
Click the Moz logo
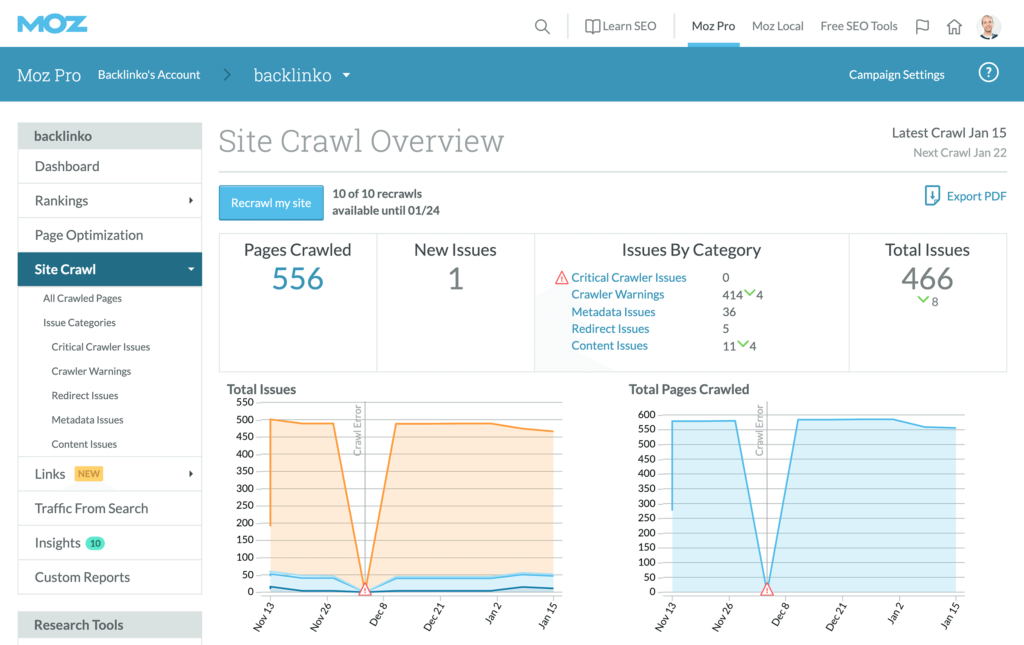[52, 24]
